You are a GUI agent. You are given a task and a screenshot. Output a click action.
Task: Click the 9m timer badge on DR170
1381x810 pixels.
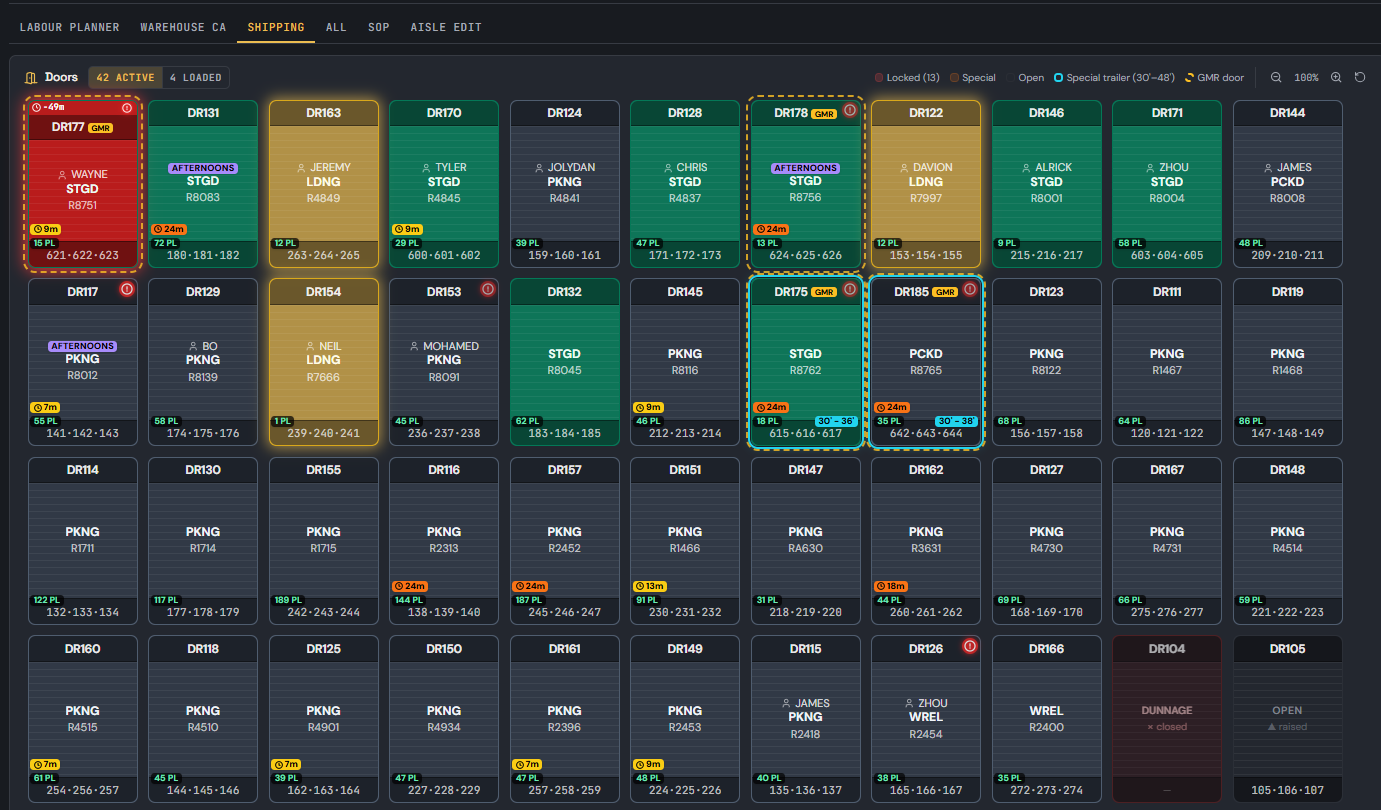tap(406, 229)
